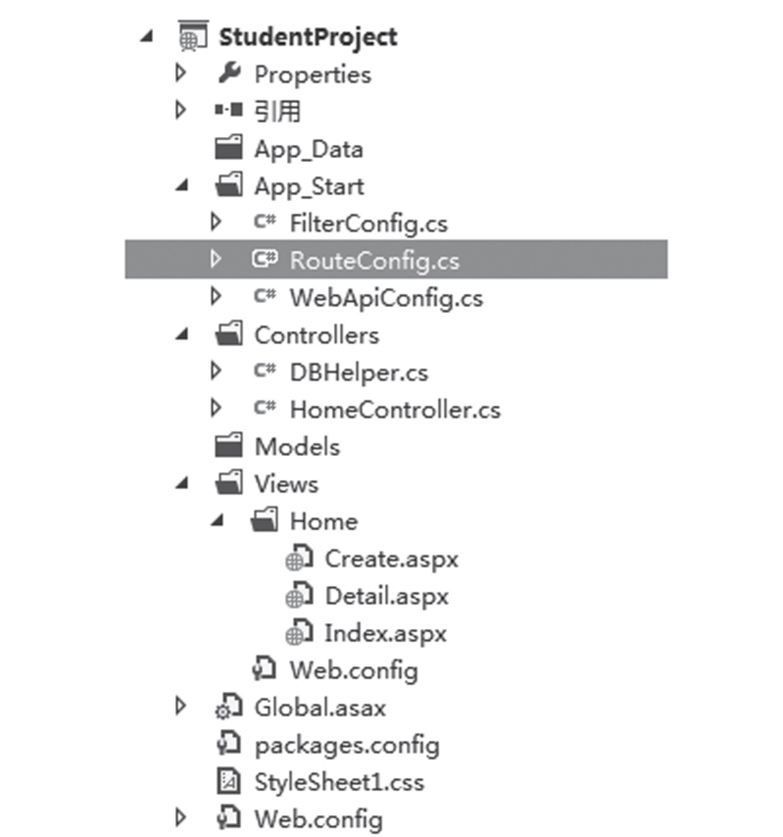Click the App_Data folder icon

(228, 148)
